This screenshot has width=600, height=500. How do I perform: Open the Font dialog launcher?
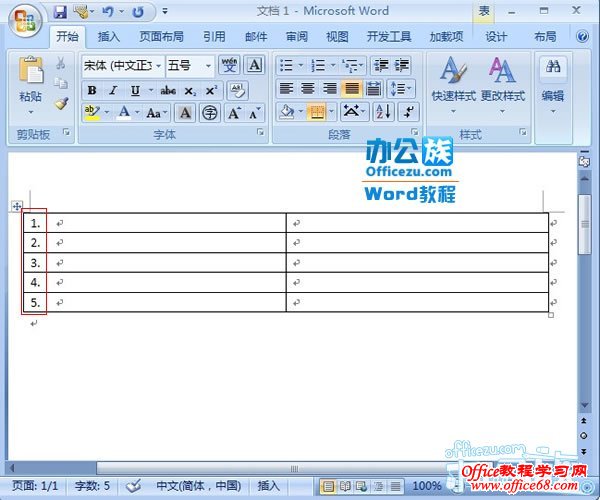(261, 132)
